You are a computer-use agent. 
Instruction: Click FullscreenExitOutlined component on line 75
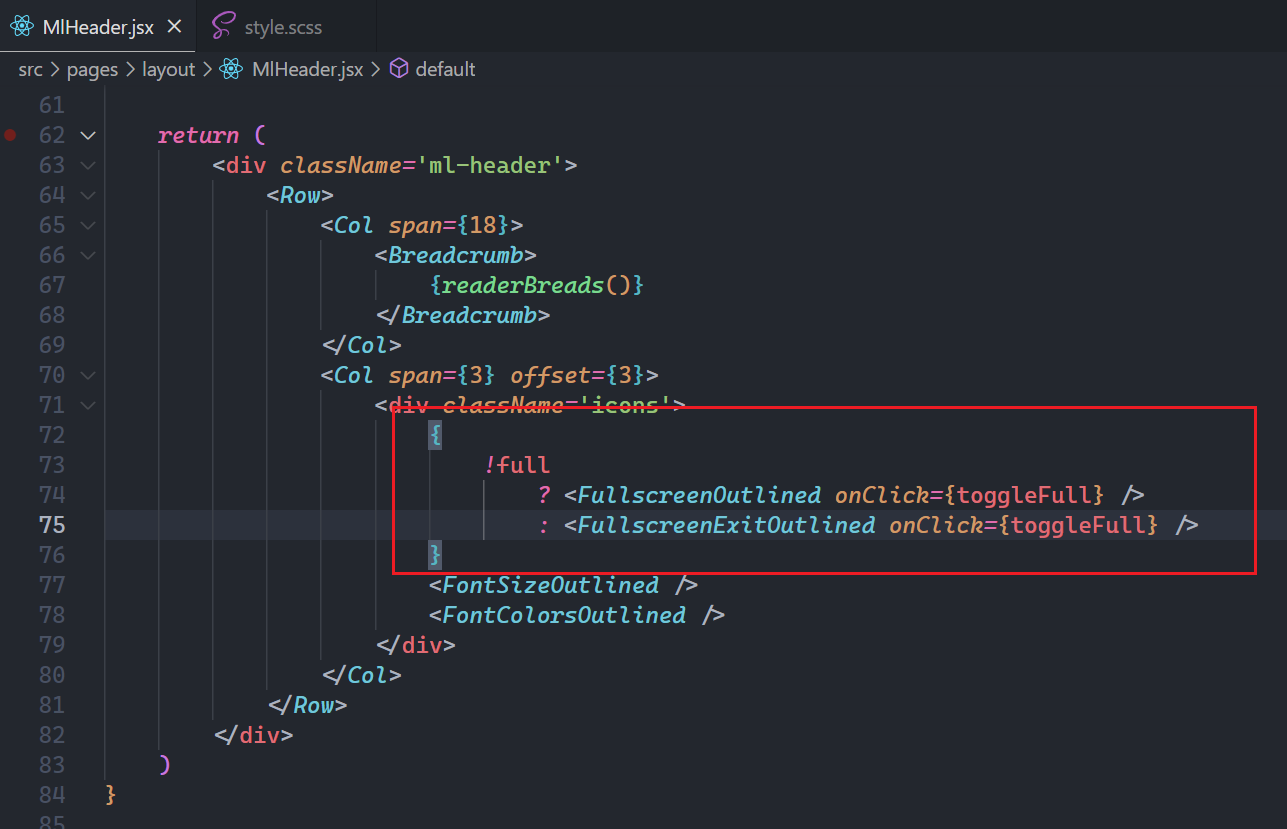tap(726, 525)
